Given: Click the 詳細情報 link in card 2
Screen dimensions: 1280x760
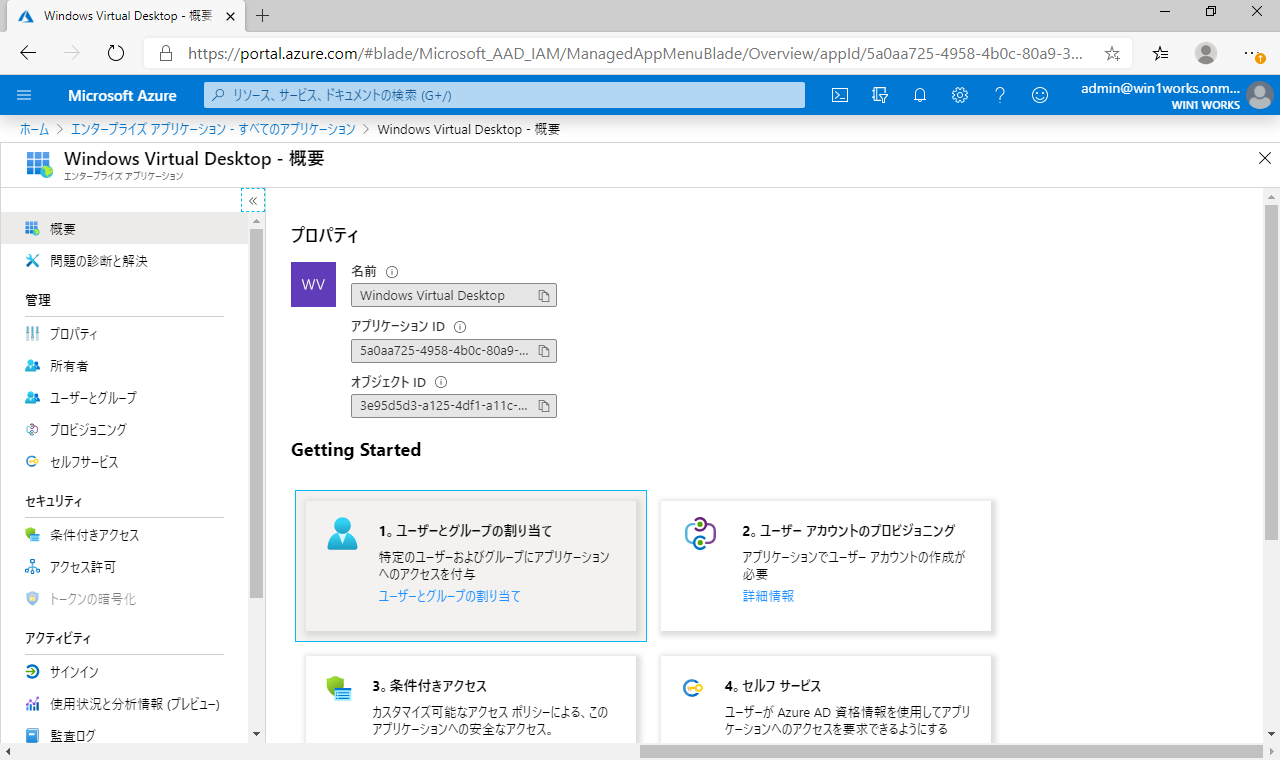Looking at the screenshot, I should [768, 595].
